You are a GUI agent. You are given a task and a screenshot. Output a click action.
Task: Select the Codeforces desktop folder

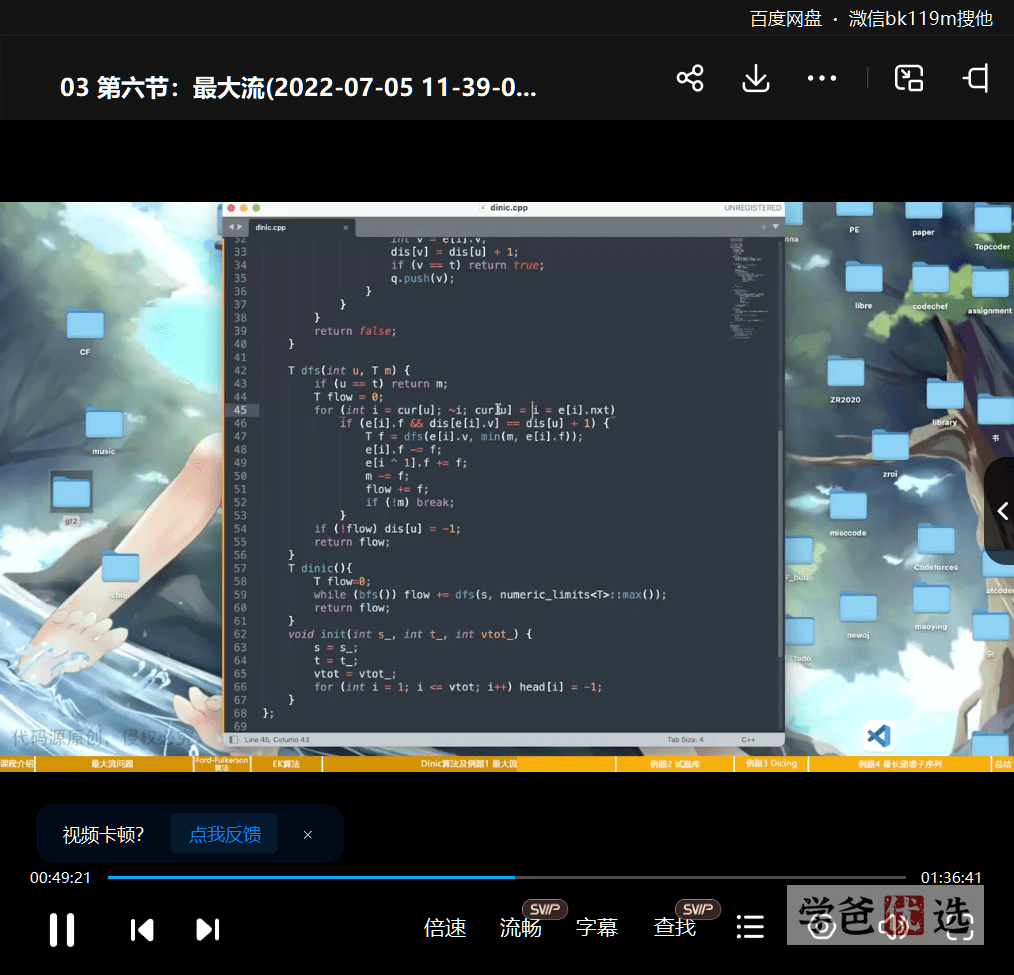[936, 547]
